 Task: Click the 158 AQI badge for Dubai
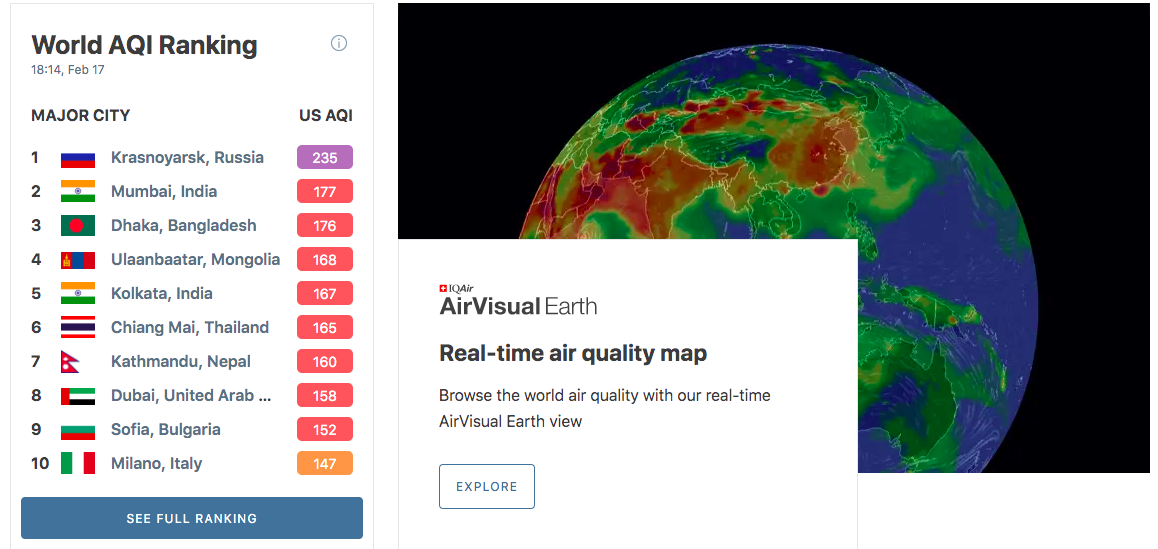(x=325, y=395)
